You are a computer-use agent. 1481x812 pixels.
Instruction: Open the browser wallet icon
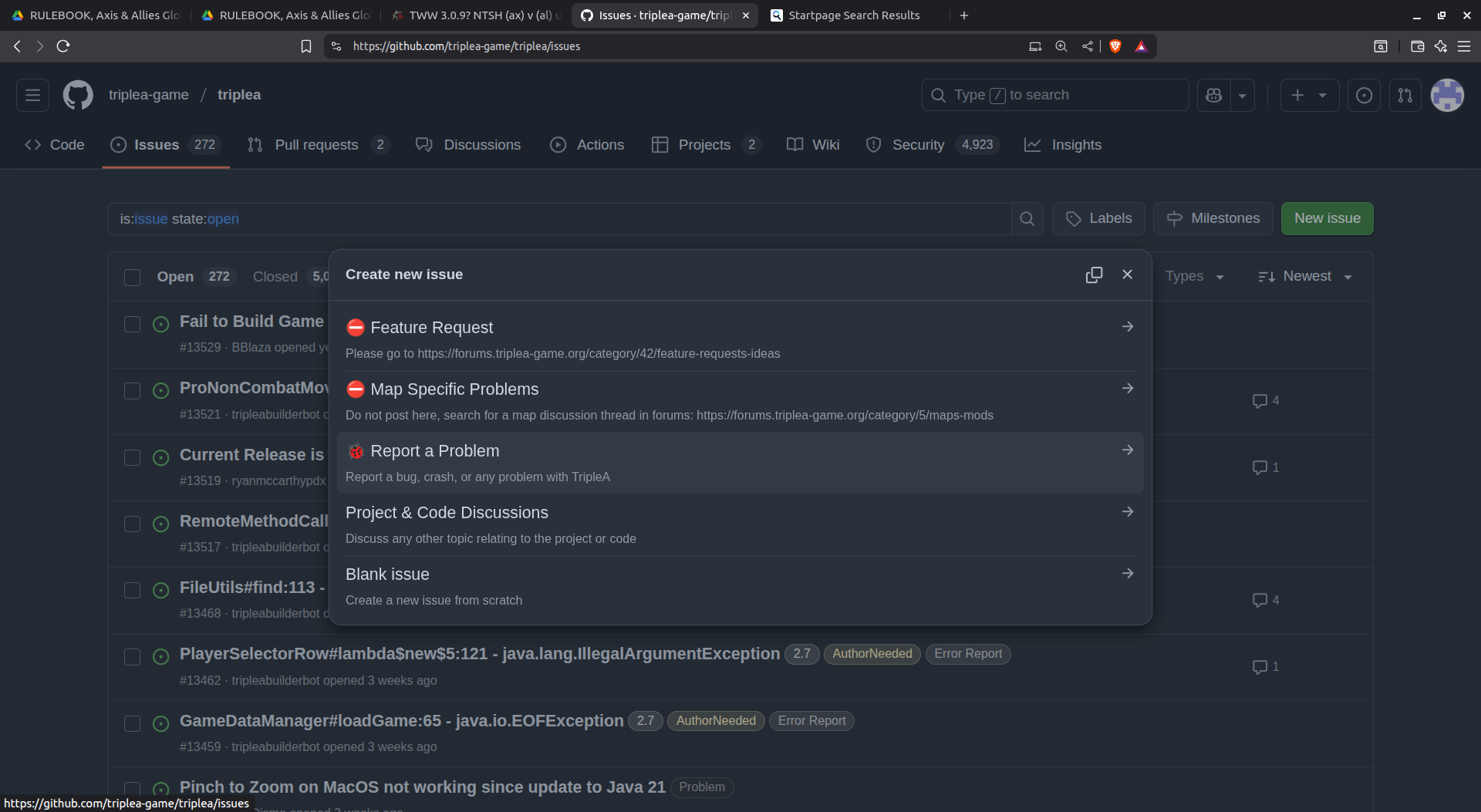point(1417,46)
